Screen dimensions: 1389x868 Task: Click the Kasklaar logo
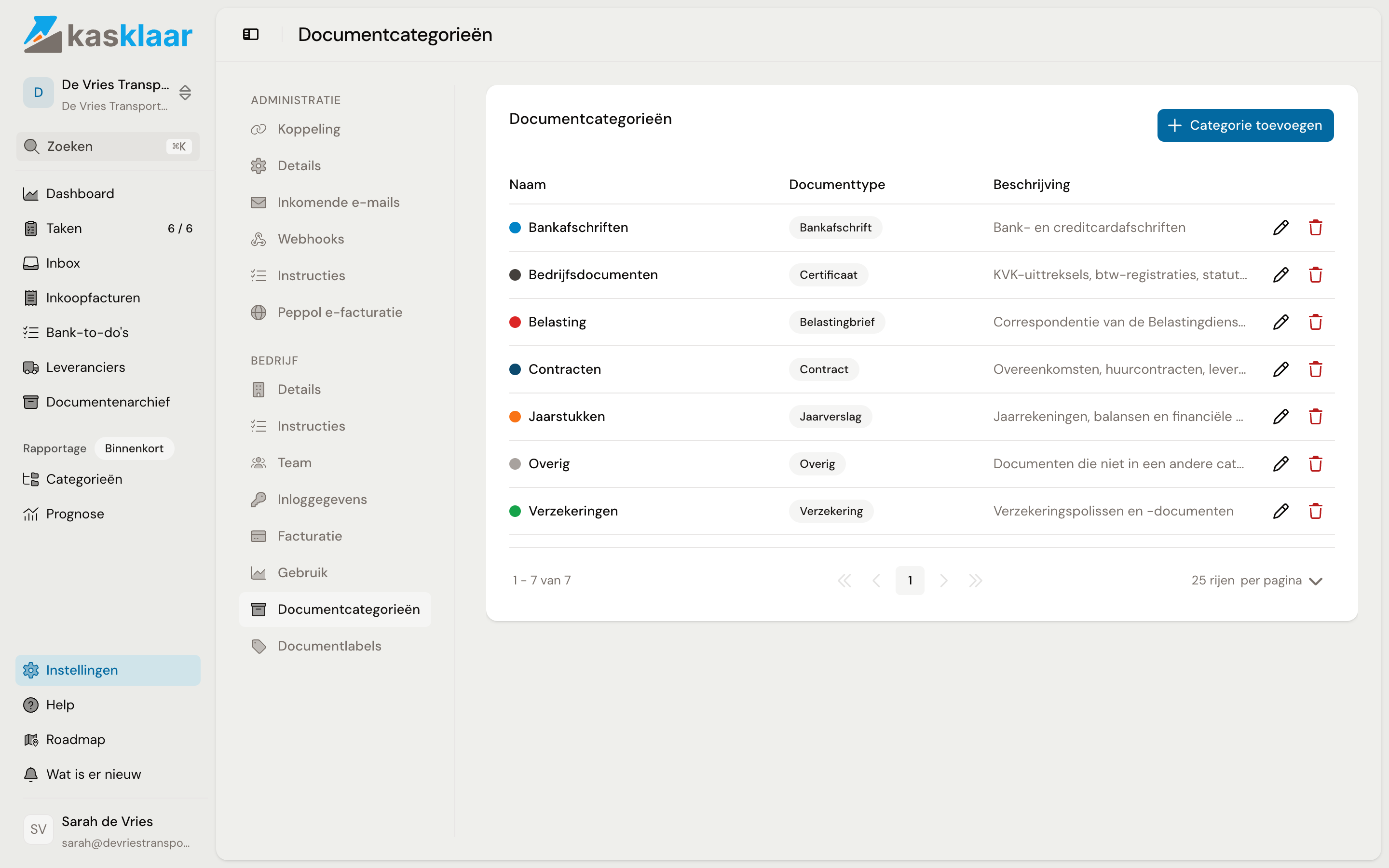pos(108,34)
